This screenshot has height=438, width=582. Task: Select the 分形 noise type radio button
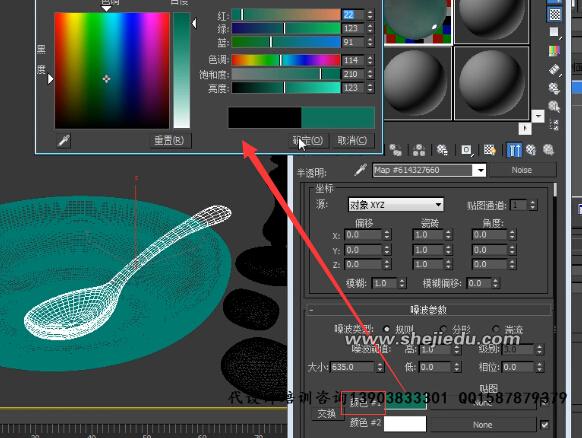444,329
